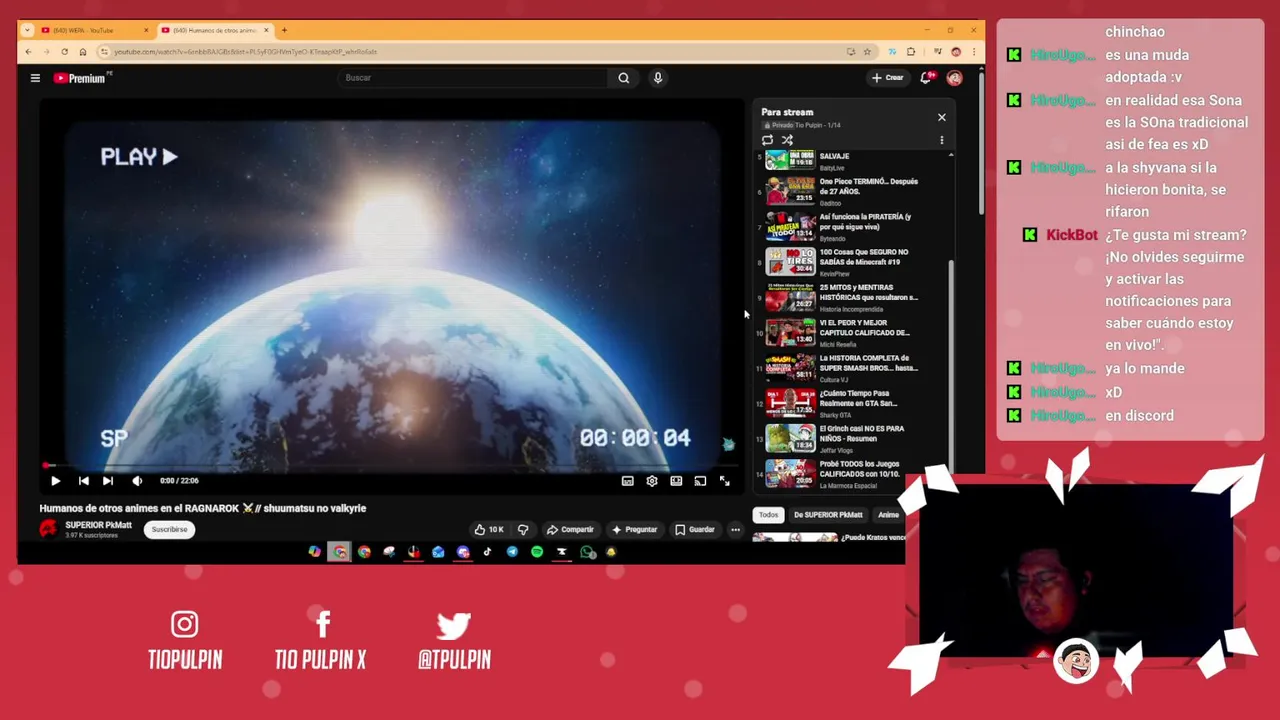Click the Preguntar button

[634, 530]
